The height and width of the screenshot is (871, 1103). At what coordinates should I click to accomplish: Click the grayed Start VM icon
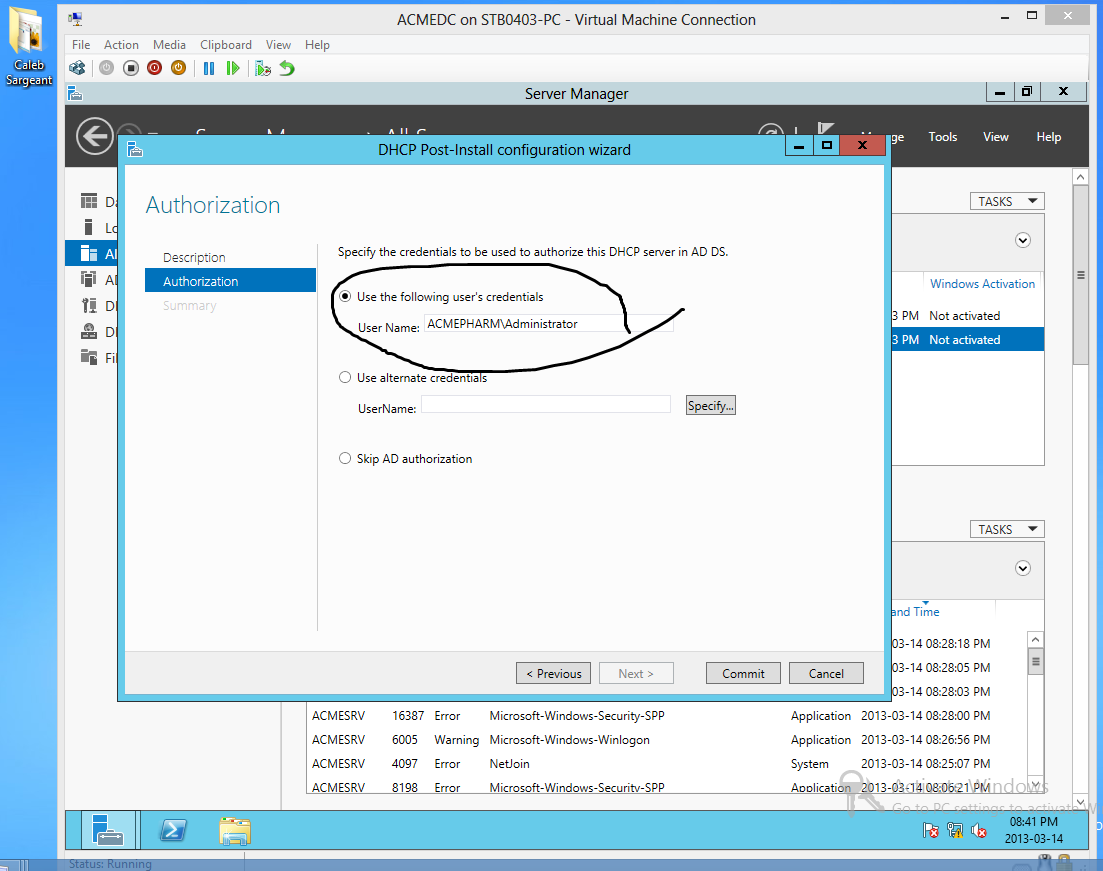tap(106, 68)
